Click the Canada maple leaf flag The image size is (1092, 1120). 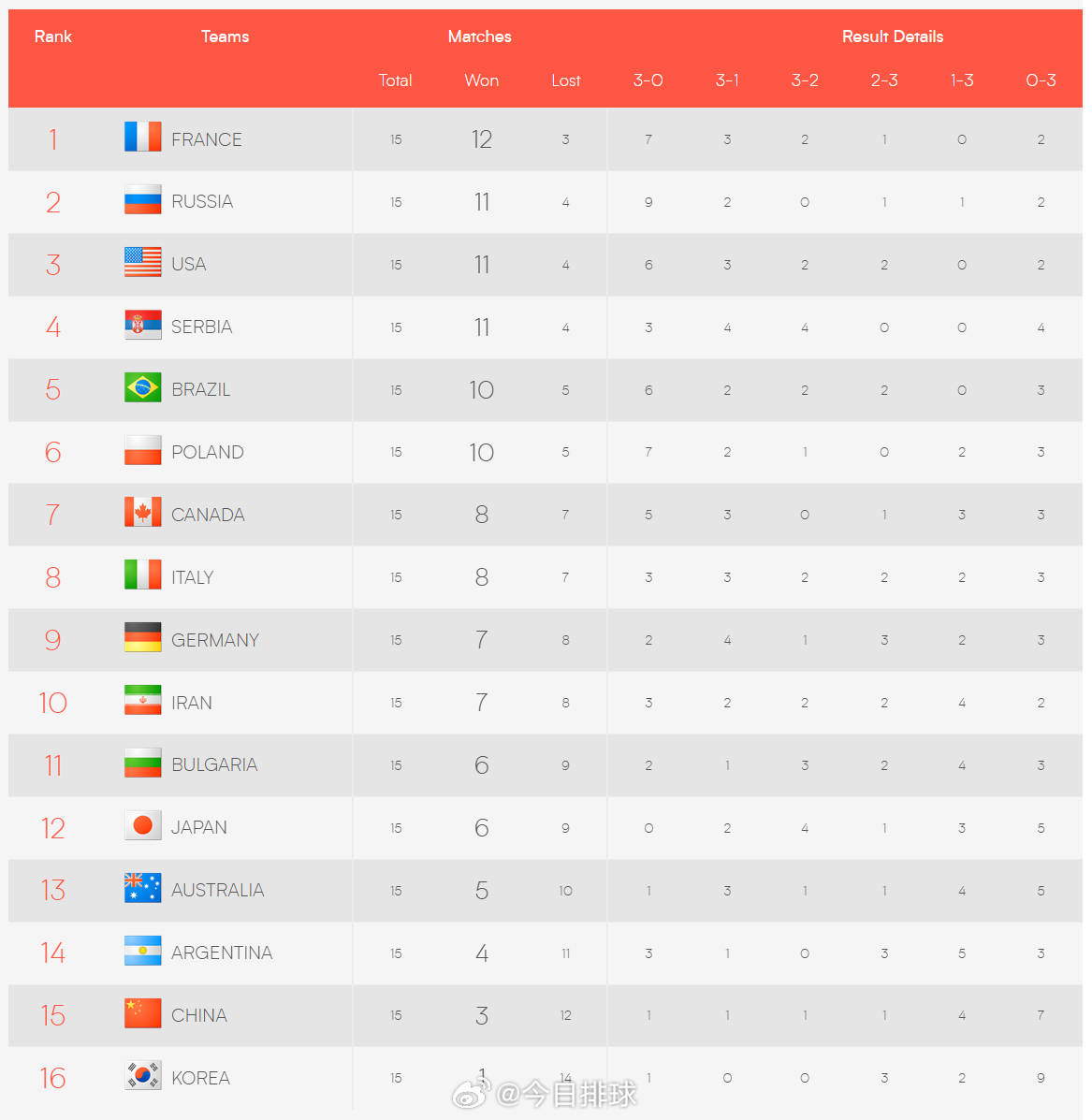click(143, 512)
